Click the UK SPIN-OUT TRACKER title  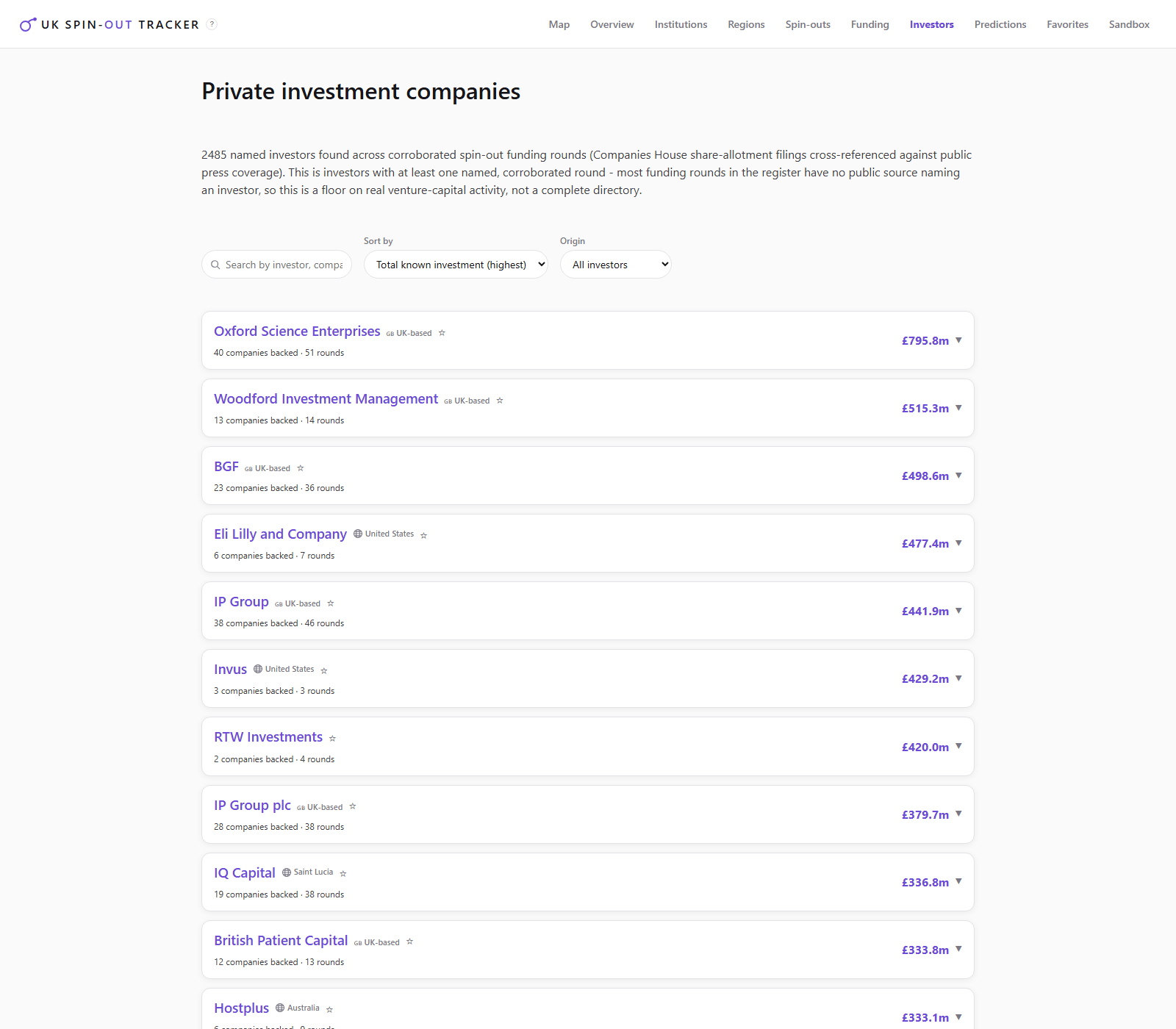(x=121, y=25)
